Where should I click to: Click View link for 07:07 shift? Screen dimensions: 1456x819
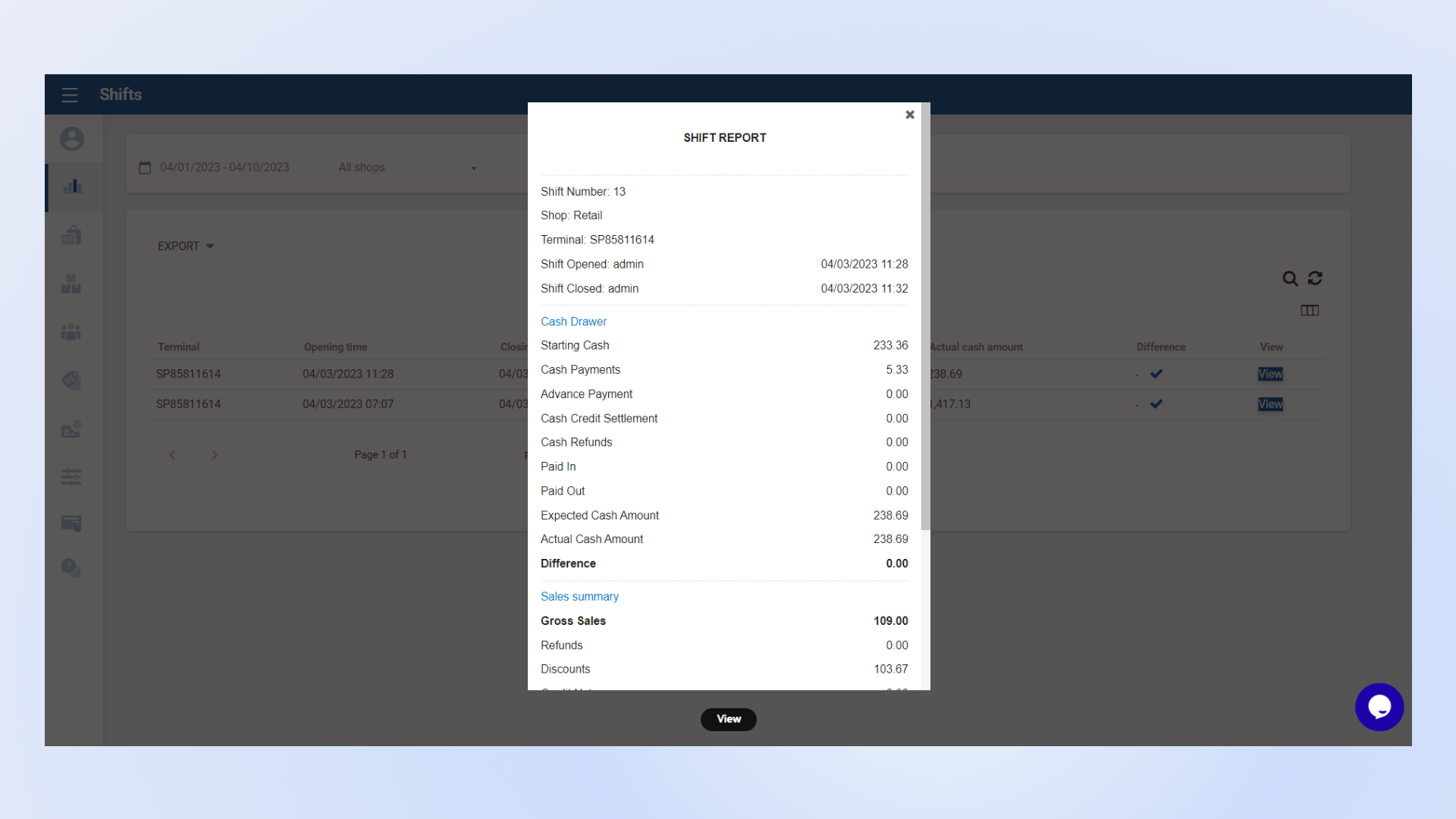[1270, 404]
